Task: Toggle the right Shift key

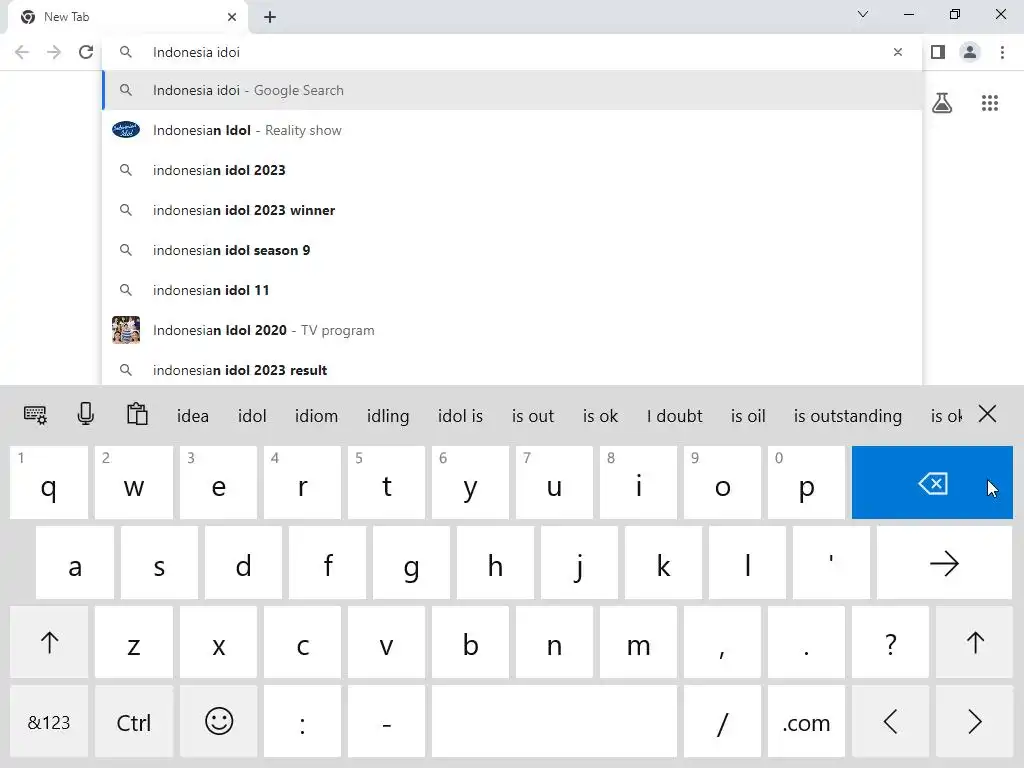Action: point(974,643)
